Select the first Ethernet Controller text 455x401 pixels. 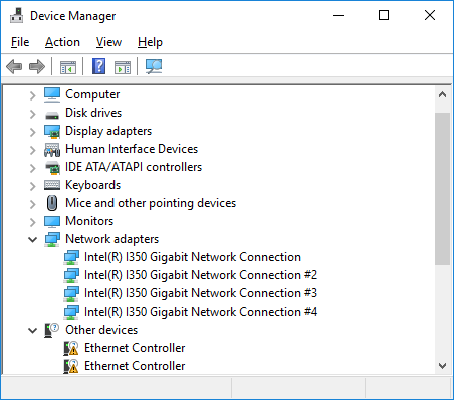135,348
